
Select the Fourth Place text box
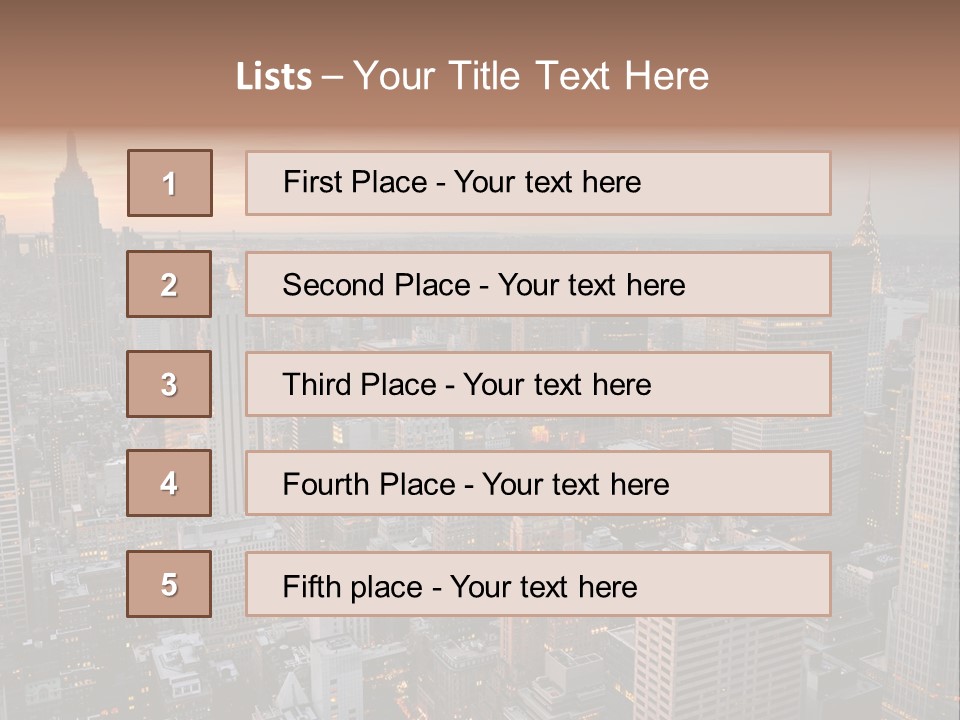tap(538, 484)
